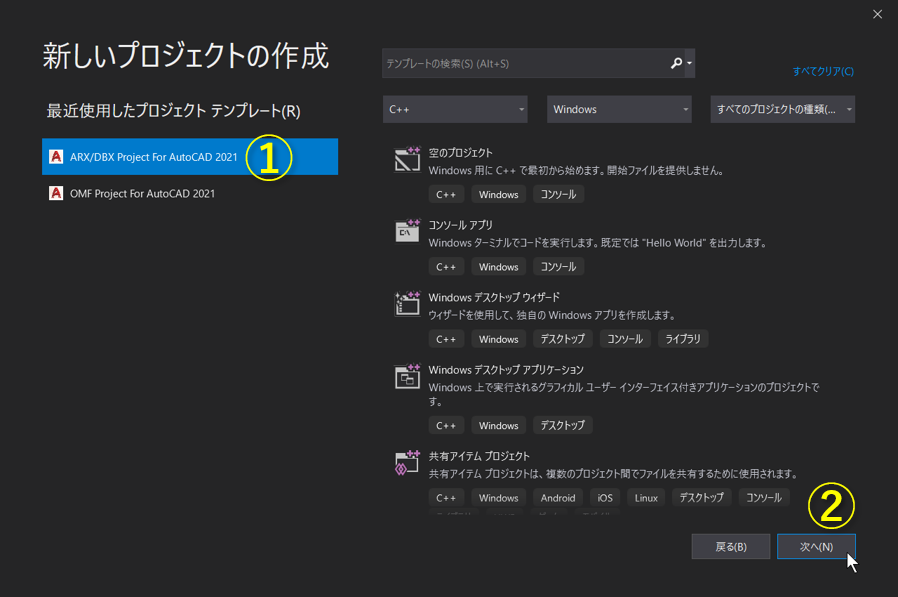Select the Windows デスクトップ アプリケーション title
The image size is (898, 597).
coord(506,370)
